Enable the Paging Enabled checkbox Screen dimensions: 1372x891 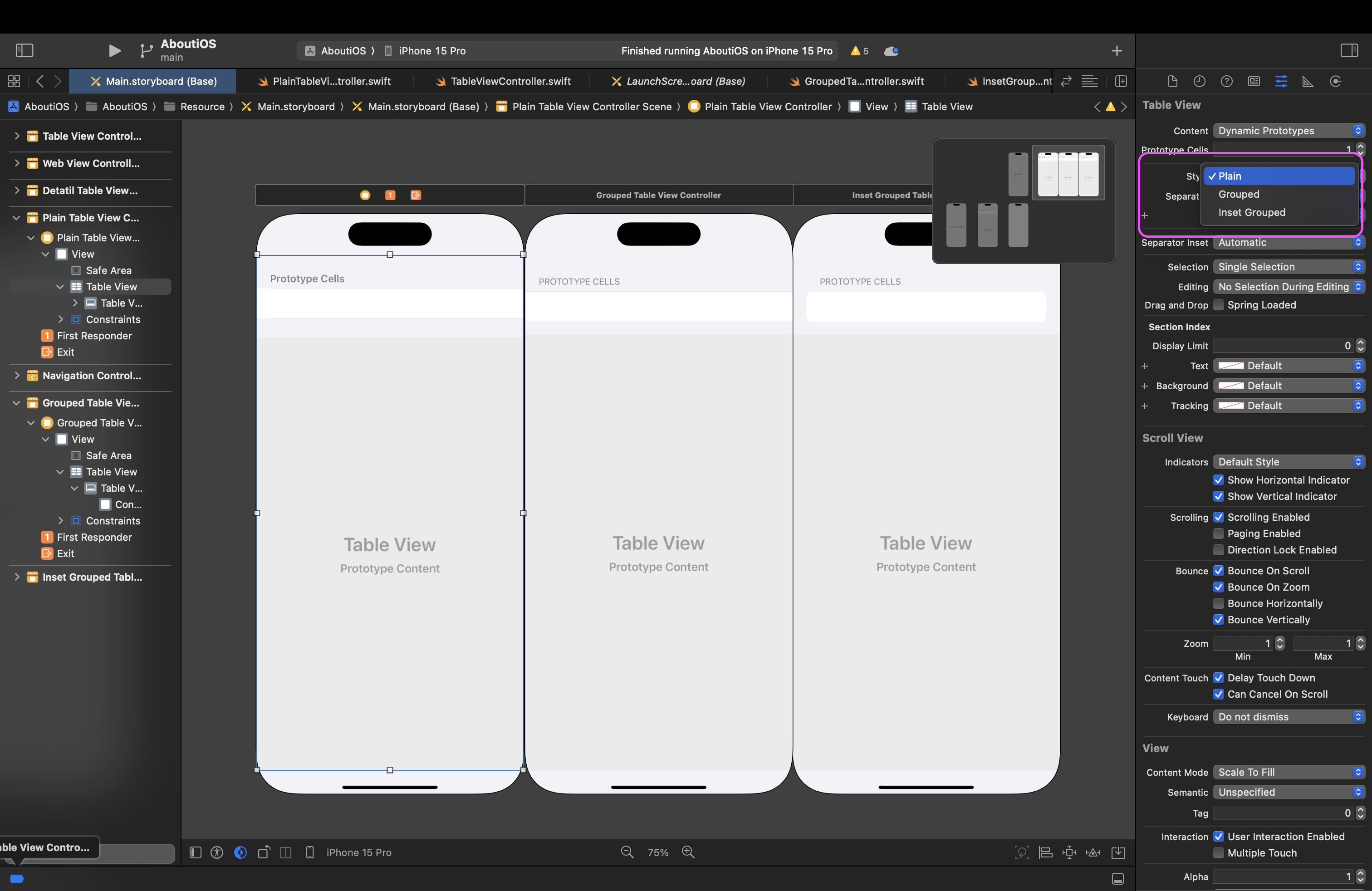[x=1219, y=534]
